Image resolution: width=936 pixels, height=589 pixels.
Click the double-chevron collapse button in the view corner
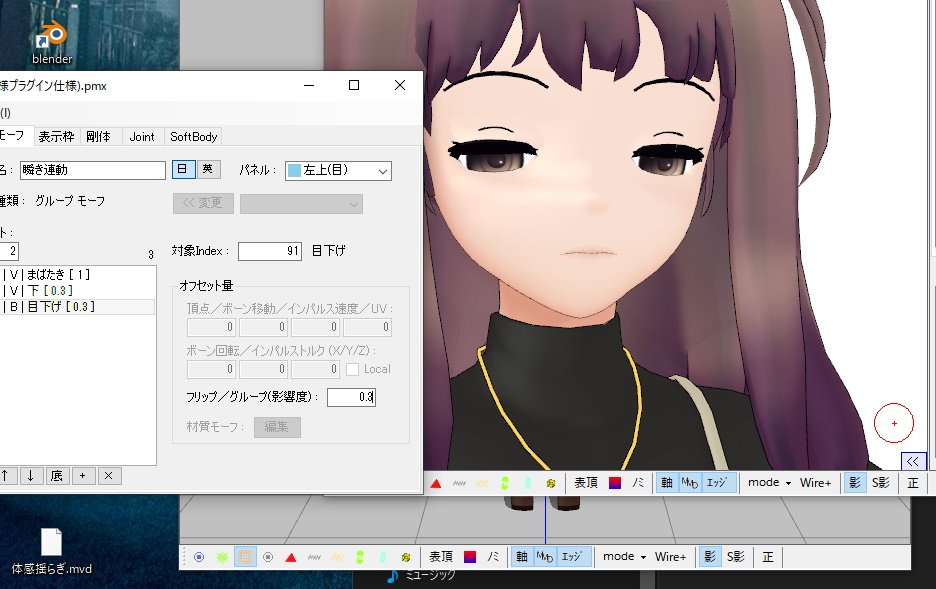coord(913,461)
